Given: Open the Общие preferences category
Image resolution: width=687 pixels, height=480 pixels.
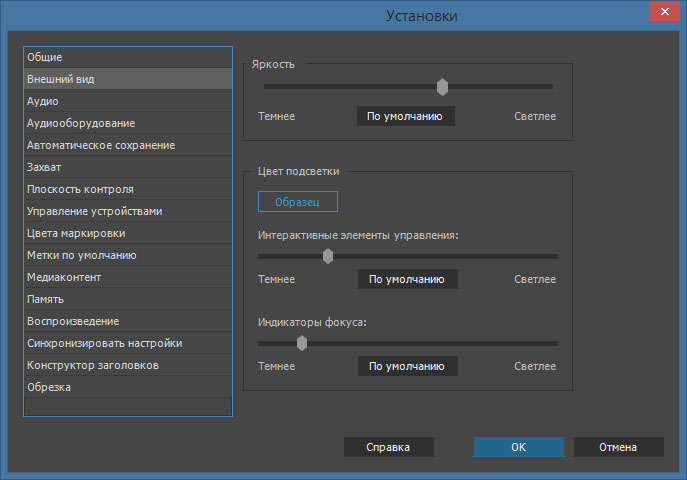Looking at the screenshot, I should click(128, 57).
